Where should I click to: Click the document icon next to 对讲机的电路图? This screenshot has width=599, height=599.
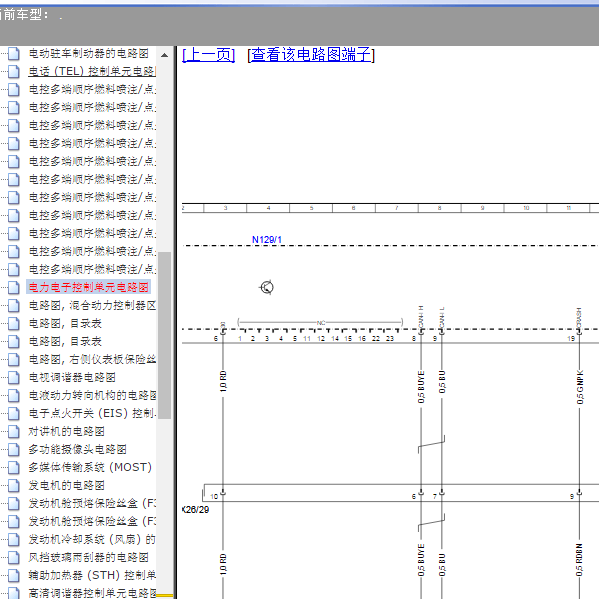point(14,431)
